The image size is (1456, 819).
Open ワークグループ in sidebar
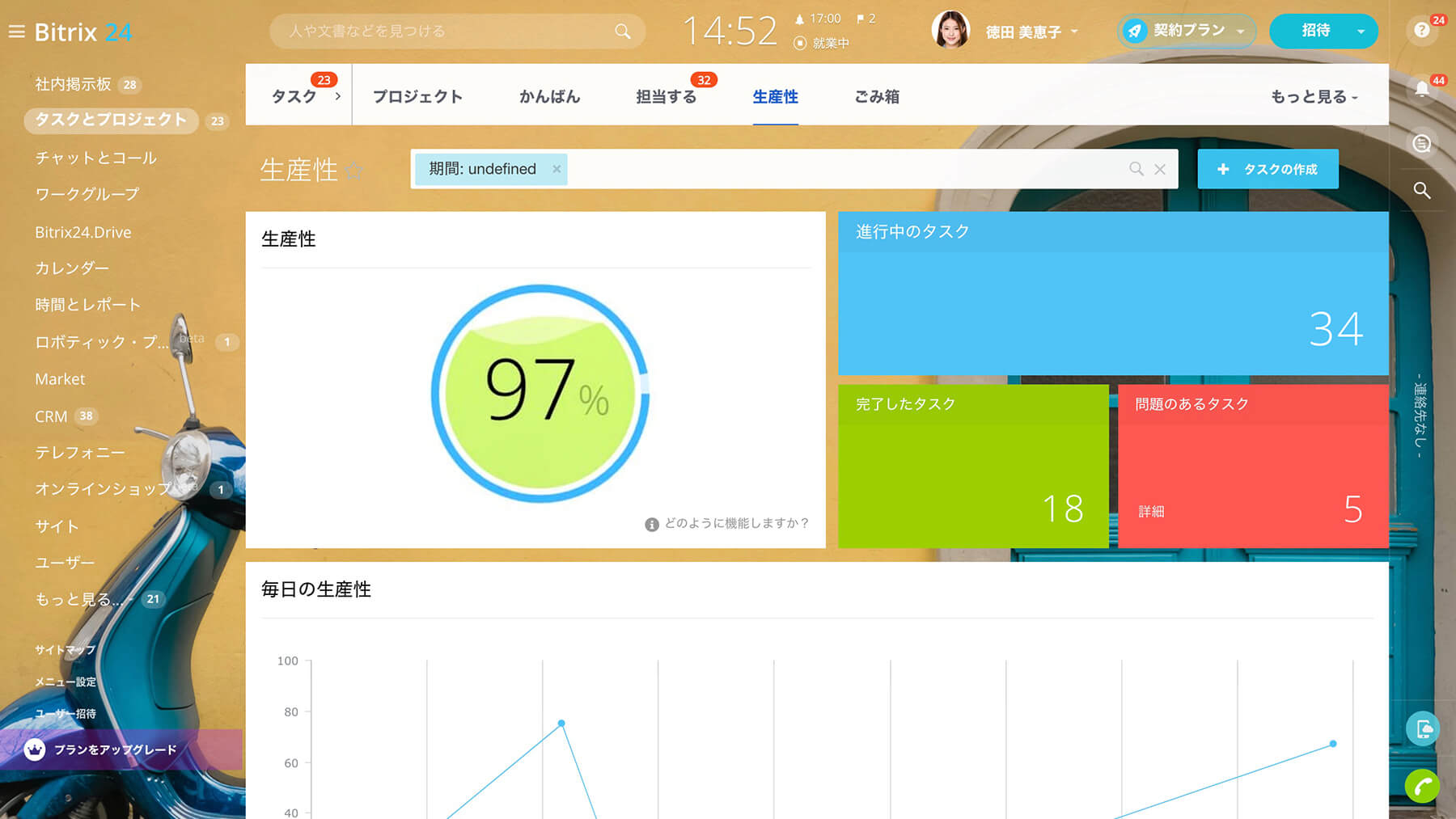(x=87, y=194)
